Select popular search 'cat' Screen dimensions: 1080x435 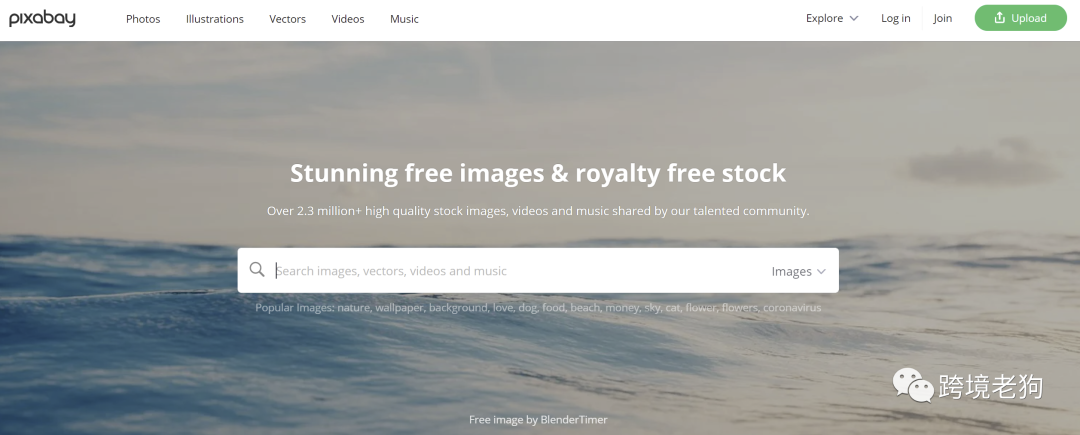pyautogui.click(x=672, y=308)
